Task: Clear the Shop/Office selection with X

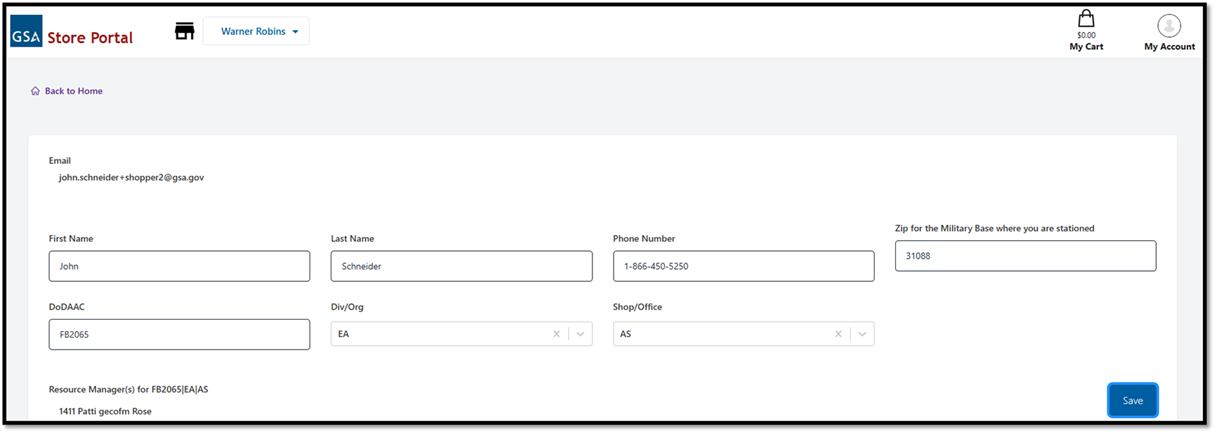Action: coord(839,334)
